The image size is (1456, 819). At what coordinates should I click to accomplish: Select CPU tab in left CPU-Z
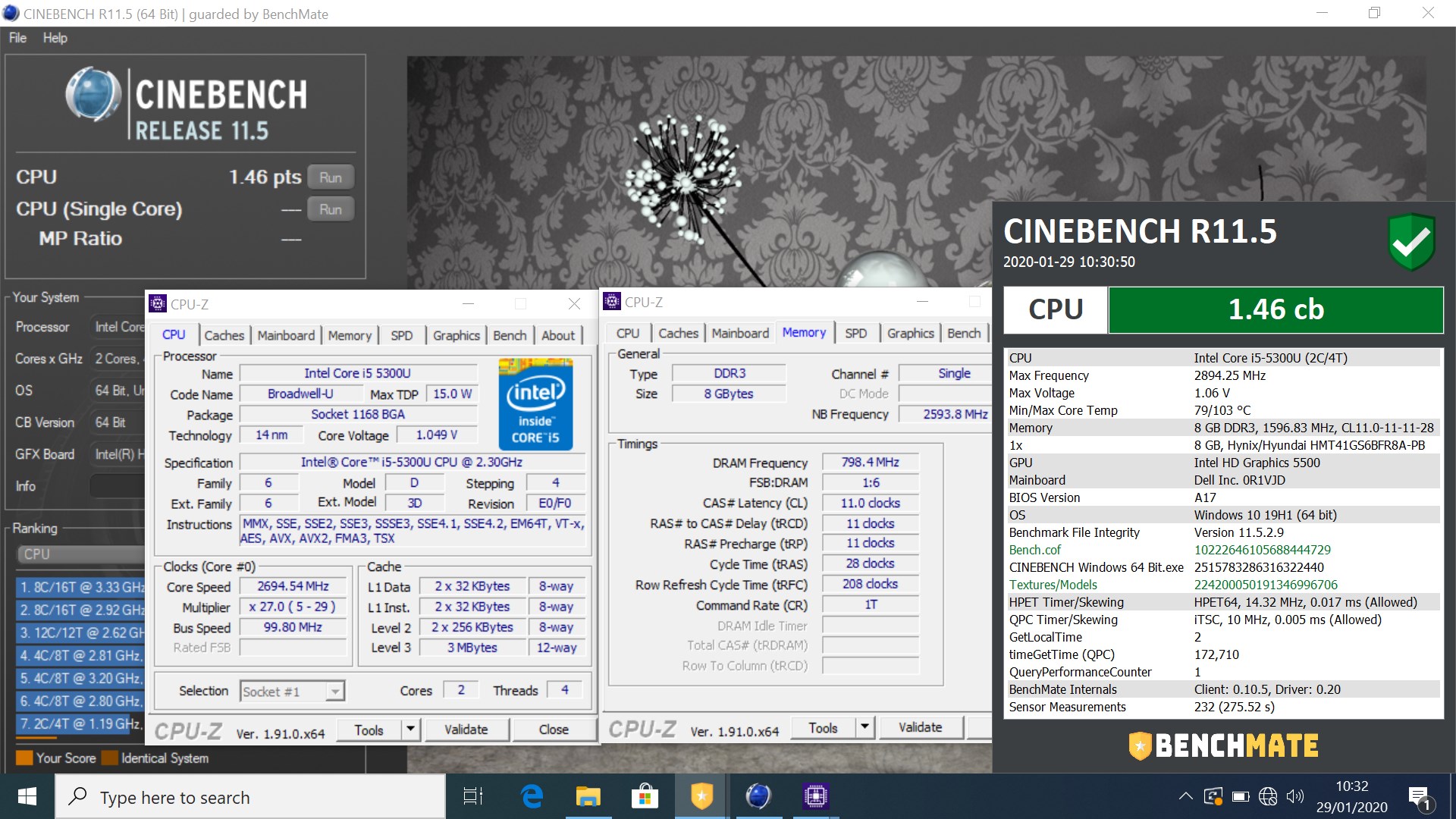174,334
